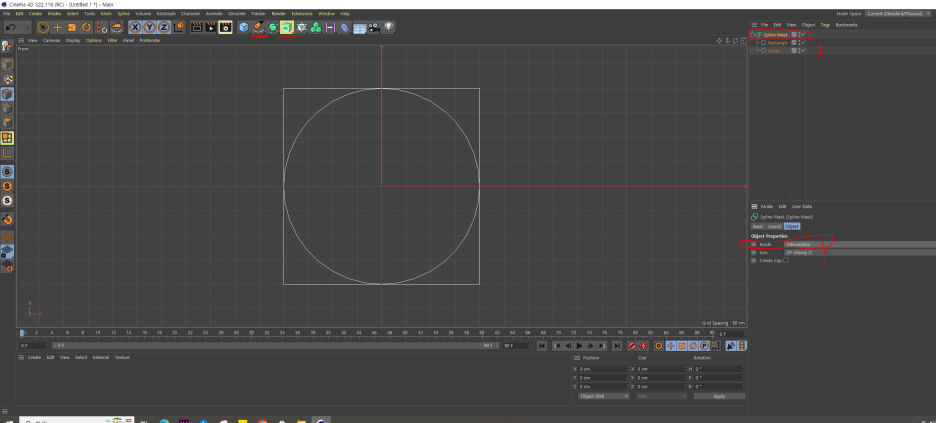Viewport: 936px width, 423px height.
Task: Click the Floor environment icon
Action: pos(359,27)
